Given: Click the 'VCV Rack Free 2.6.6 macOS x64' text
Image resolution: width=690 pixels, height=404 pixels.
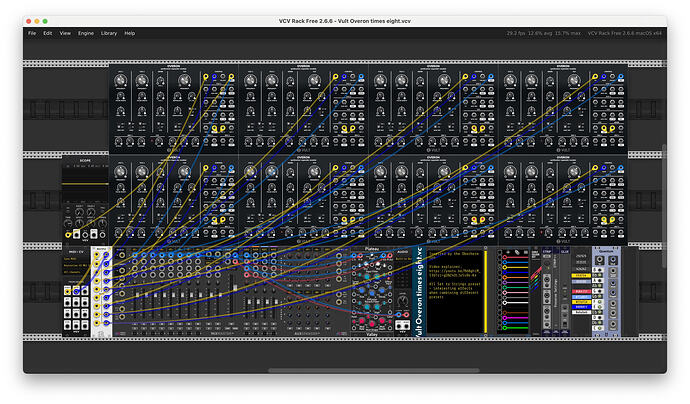Looking at the screenshot, I should point(624,33).
